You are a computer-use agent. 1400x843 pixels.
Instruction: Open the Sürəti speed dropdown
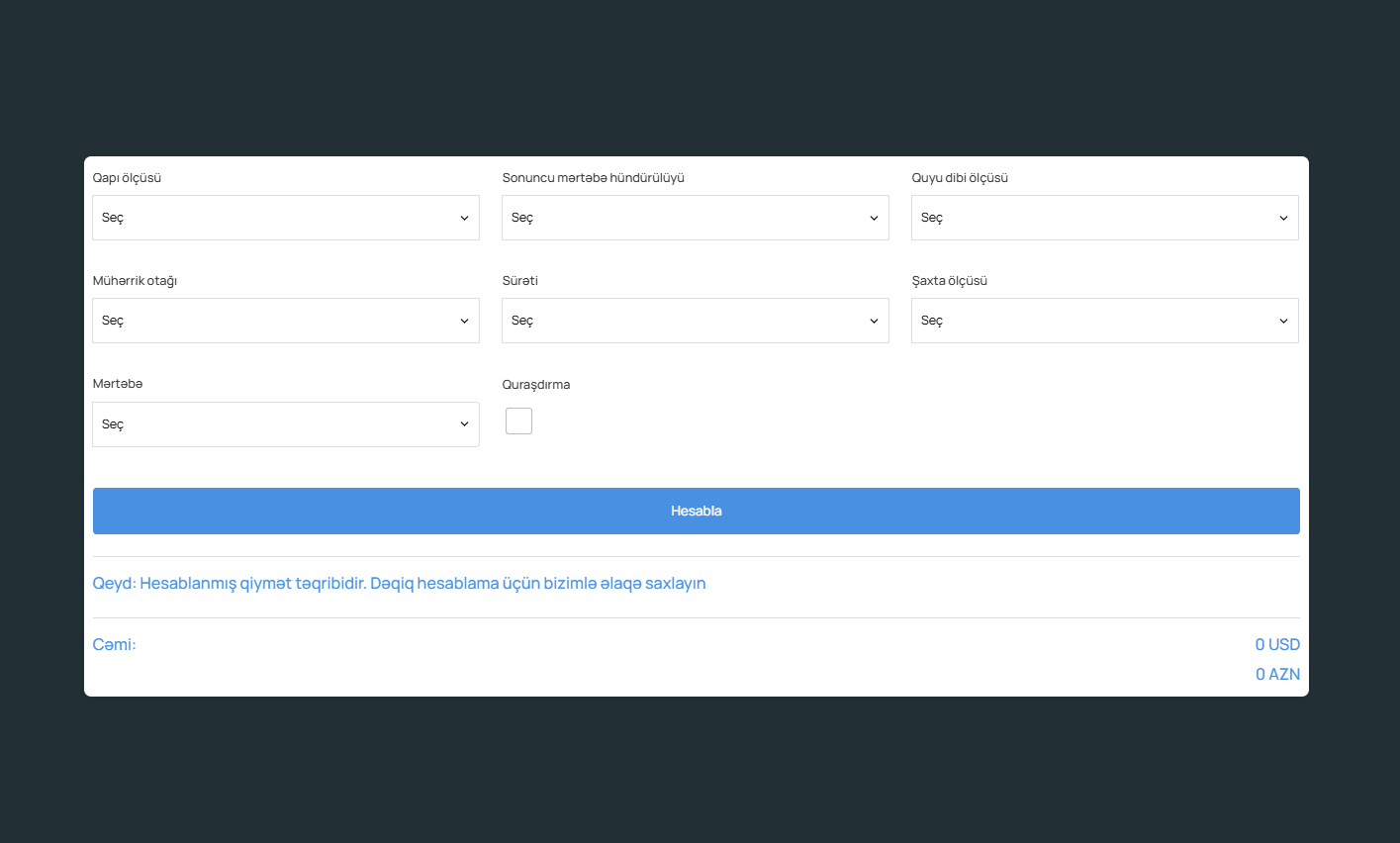point(695,321)
